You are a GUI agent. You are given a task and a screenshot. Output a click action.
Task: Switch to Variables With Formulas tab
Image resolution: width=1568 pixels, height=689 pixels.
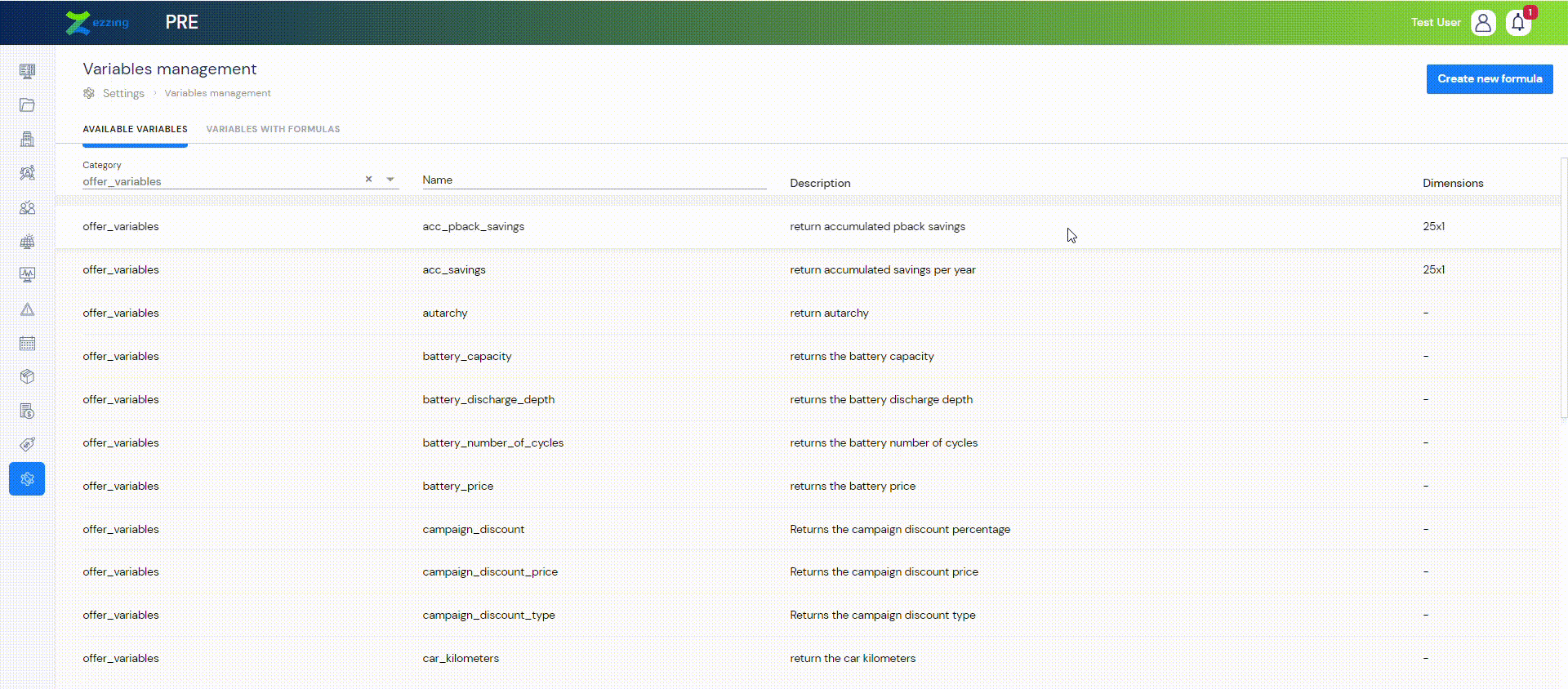(273, 129)
